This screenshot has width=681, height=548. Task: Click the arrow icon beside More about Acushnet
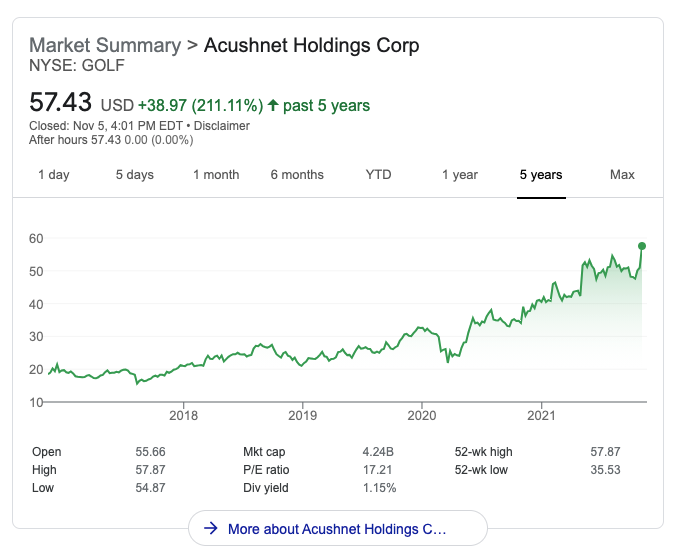[211, 528]
